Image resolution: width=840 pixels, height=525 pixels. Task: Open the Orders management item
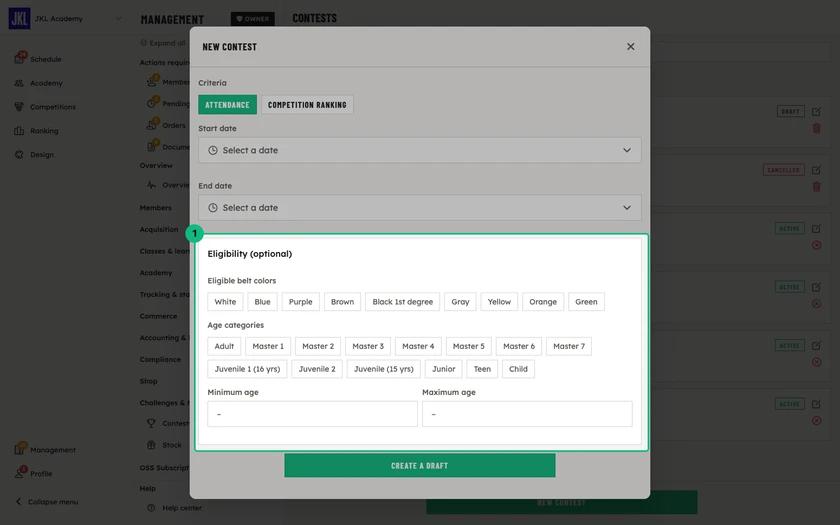click(174, 125)
